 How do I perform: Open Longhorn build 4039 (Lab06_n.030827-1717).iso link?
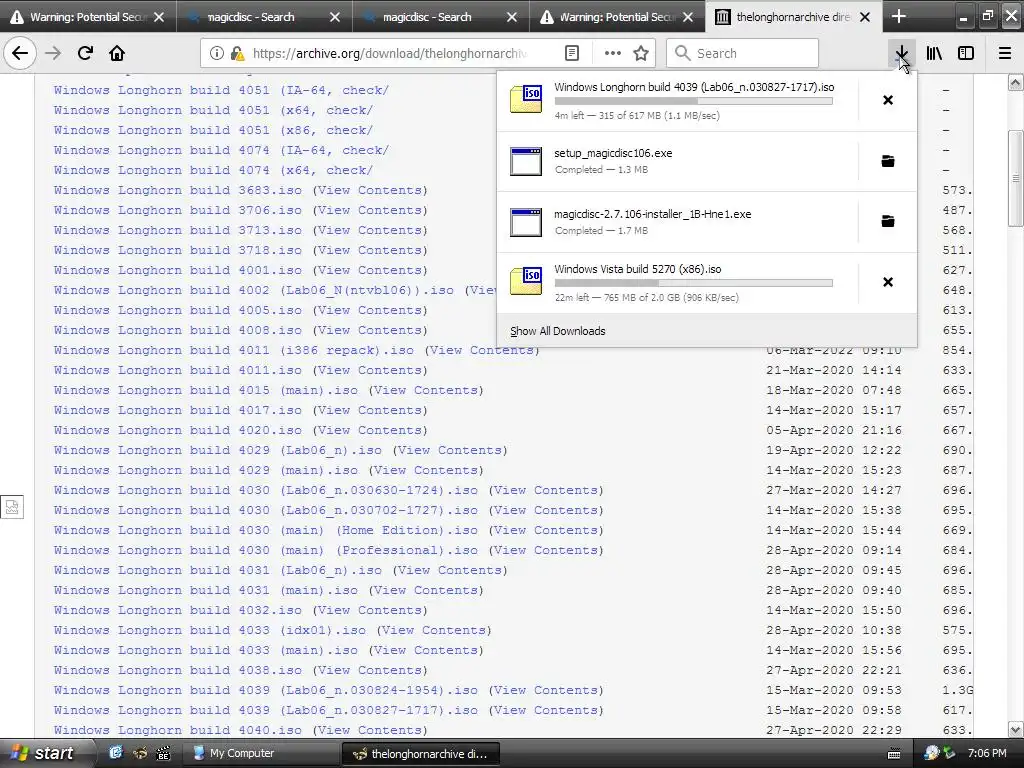tap(266, 710)
